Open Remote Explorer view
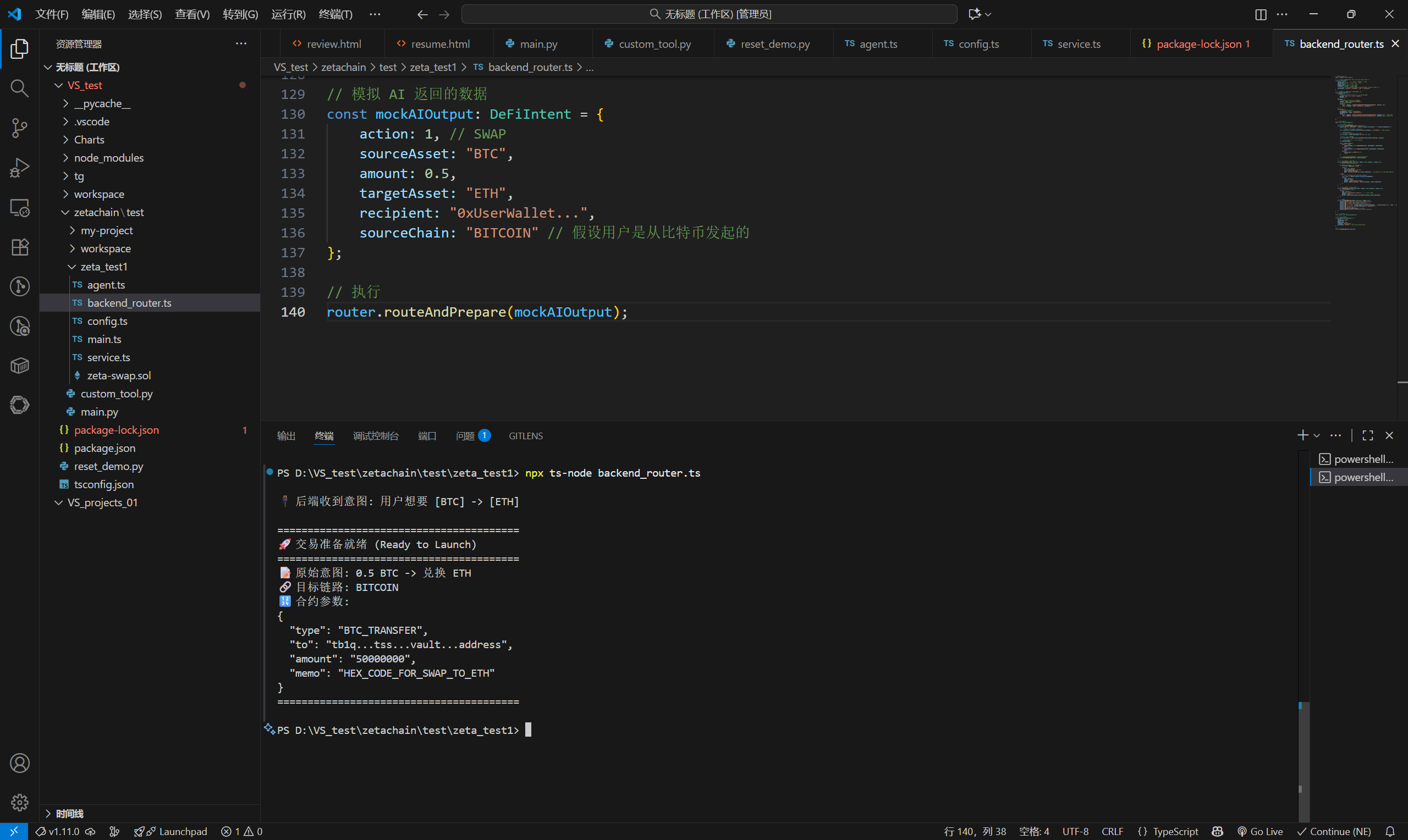Image resolution: width=1408 pixels, height=840 pixels. [x=19, y=208]
